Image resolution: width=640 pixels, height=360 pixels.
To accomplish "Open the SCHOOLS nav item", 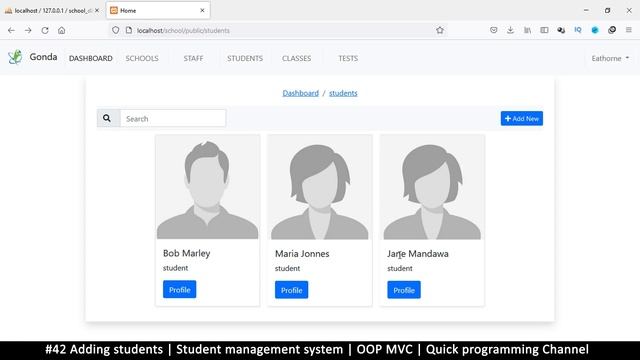I will point(142,58).
